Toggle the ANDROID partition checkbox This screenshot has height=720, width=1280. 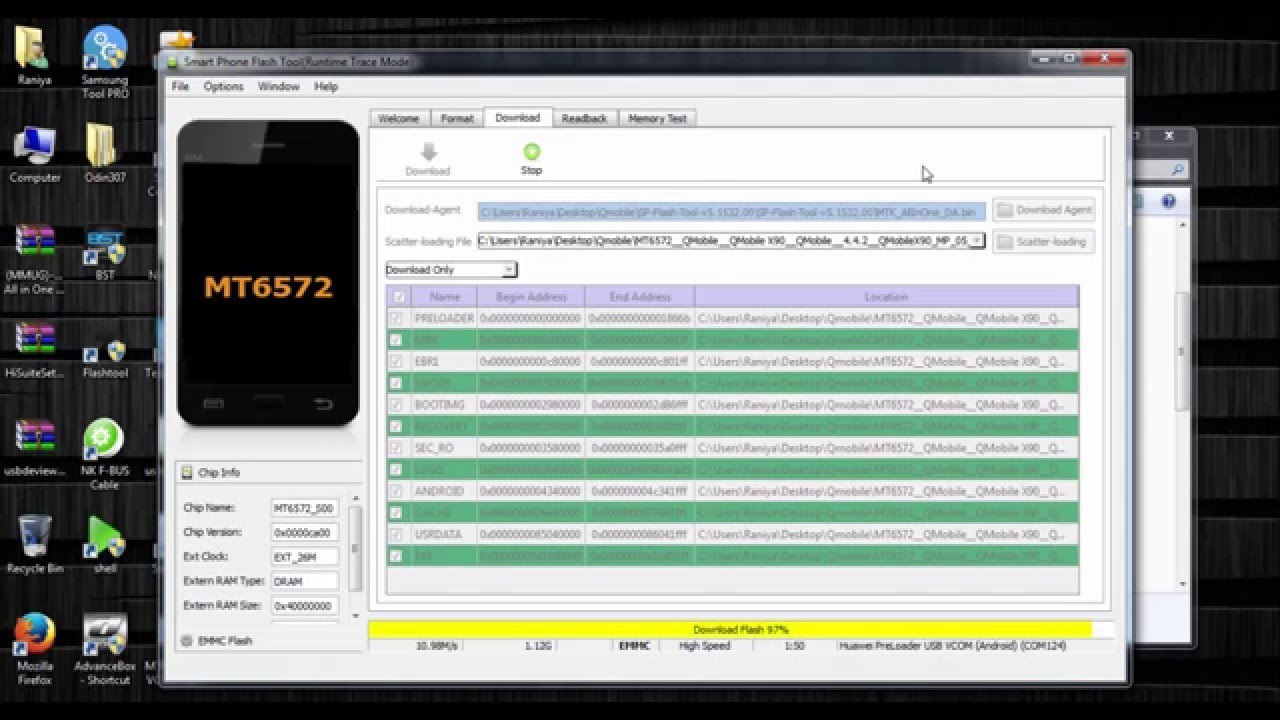pos(396,491)
